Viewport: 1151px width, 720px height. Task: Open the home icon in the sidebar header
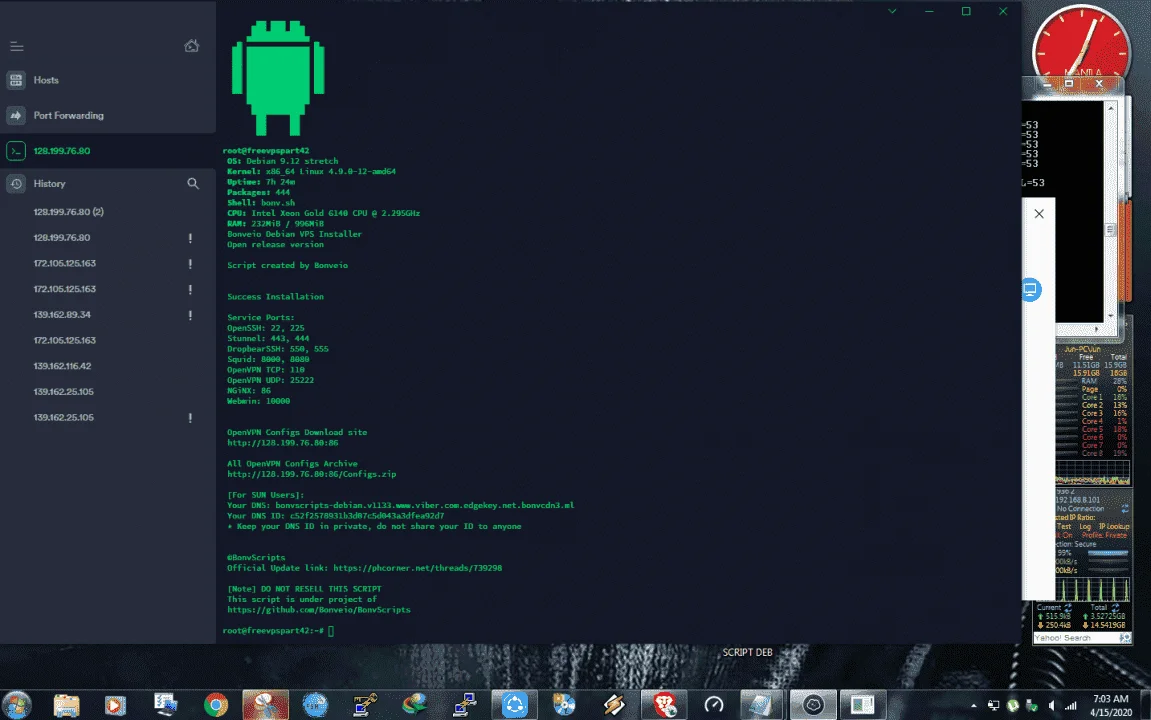[x=192, y=46]
